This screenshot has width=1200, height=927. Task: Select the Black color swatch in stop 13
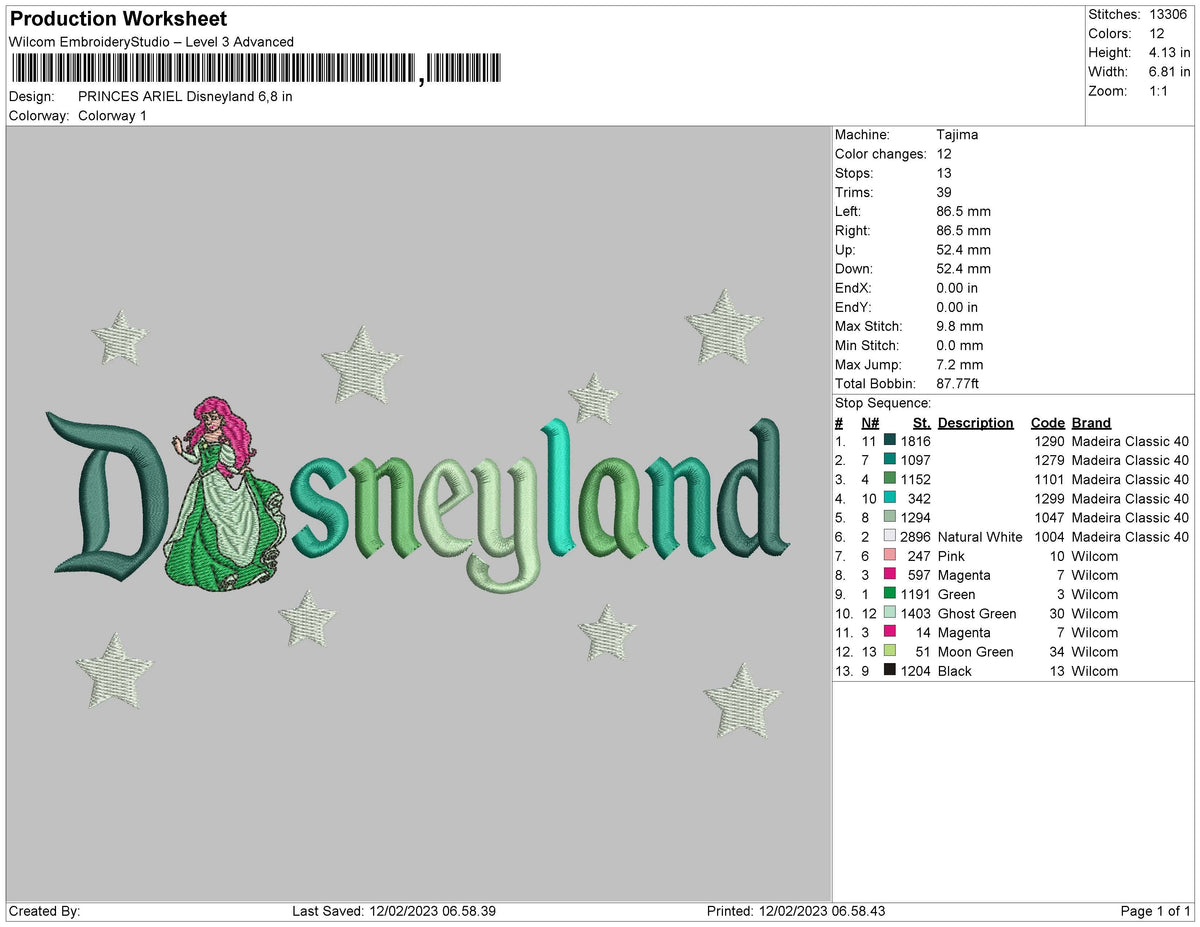(x=890, y=670)
